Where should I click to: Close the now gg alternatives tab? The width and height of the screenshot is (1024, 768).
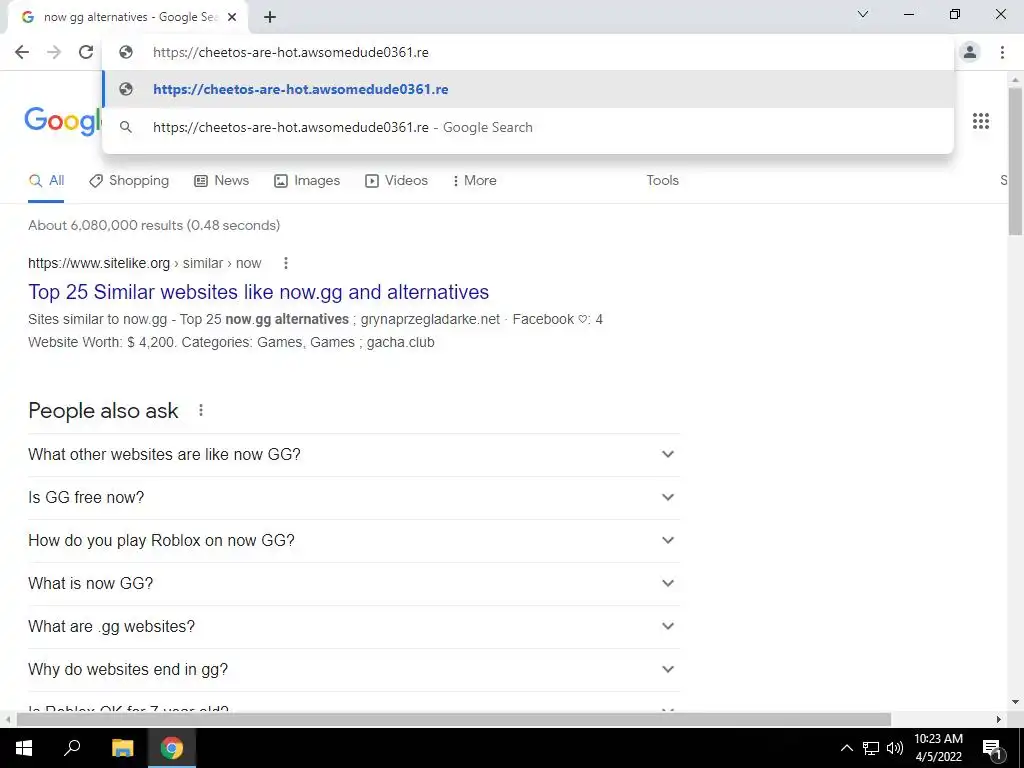click(x=232, y=17)
